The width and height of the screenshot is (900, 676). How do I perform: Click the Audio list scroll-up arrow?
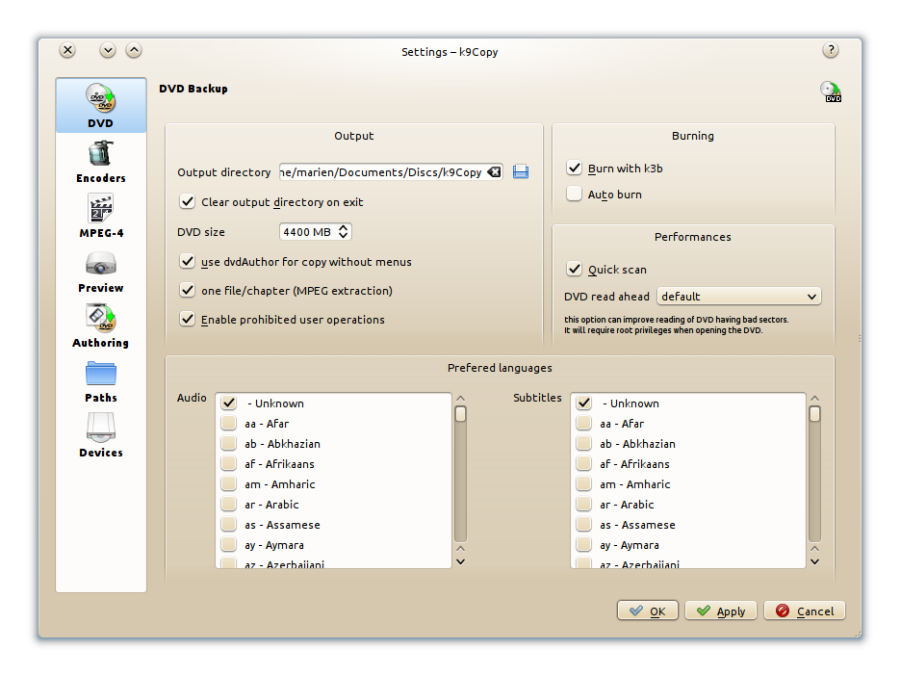(x=460, y=398)
